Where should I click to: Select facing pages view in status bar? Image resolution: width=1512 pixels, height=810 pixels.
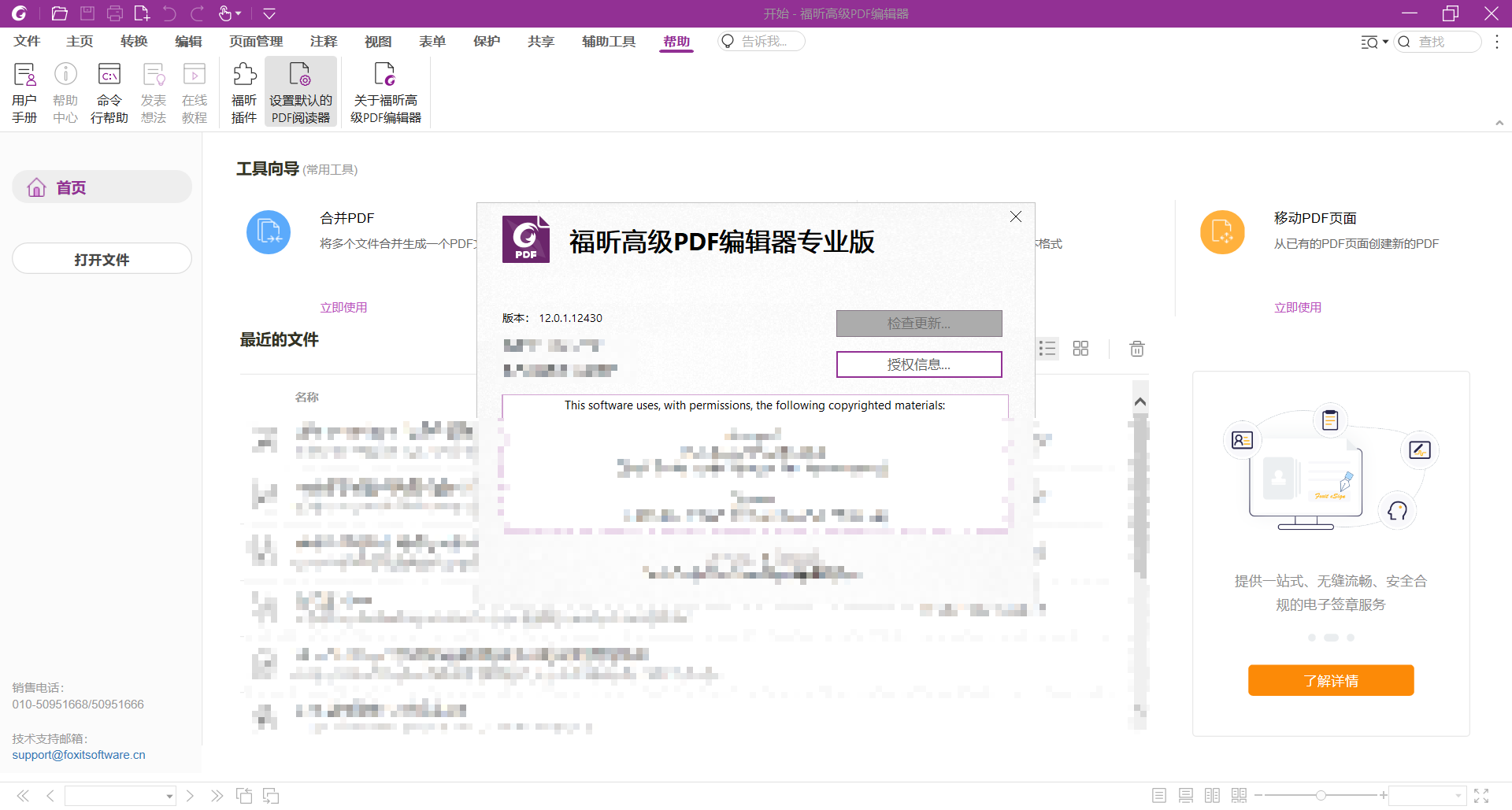click(1212, 796)
